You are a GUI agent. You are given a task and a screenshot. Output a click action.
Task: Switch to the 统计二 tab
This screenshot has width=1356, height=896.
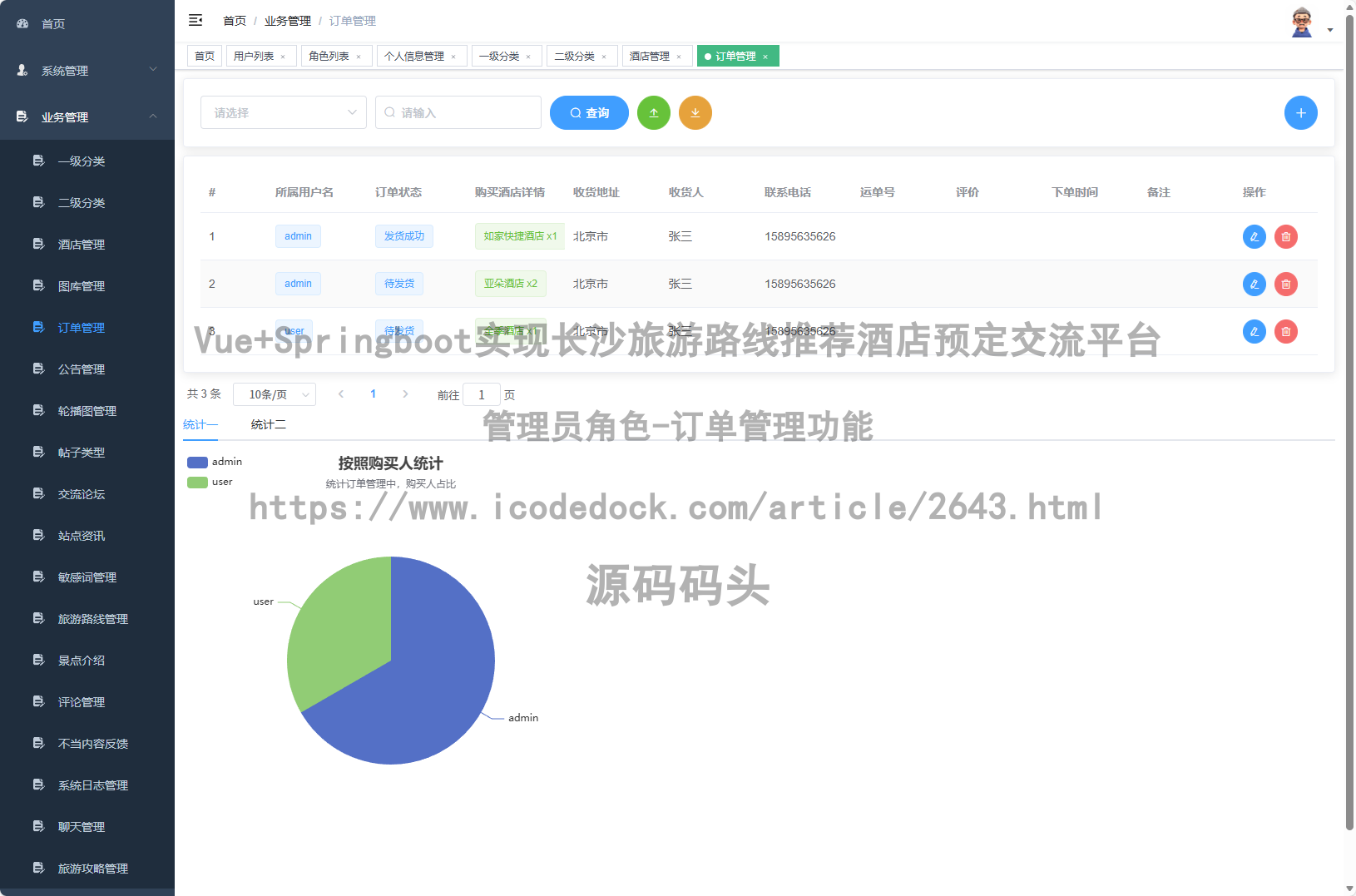[268, 424]
